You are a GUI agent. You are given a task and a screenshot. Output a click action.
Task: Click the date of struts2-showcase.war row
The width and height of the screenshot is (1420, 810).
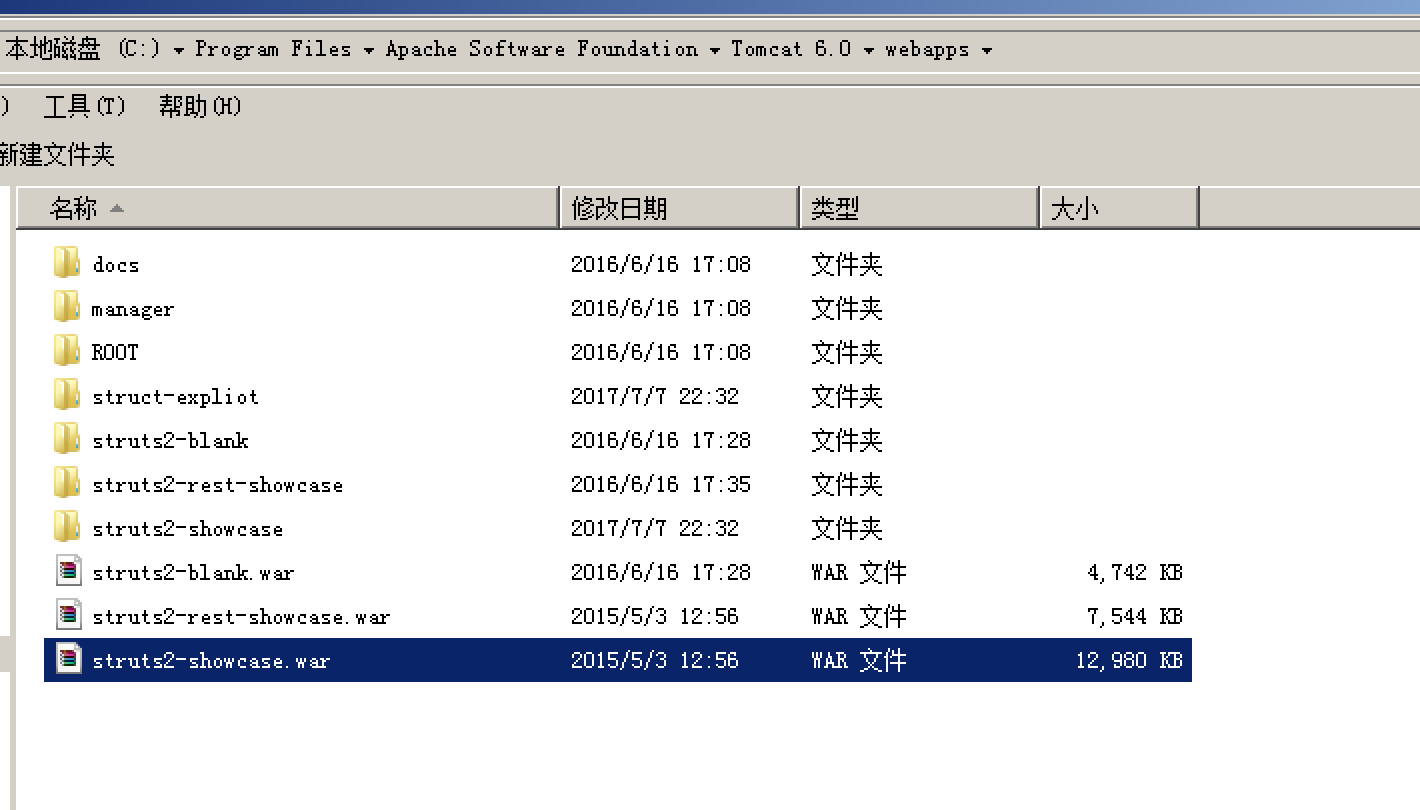[655, 660]
